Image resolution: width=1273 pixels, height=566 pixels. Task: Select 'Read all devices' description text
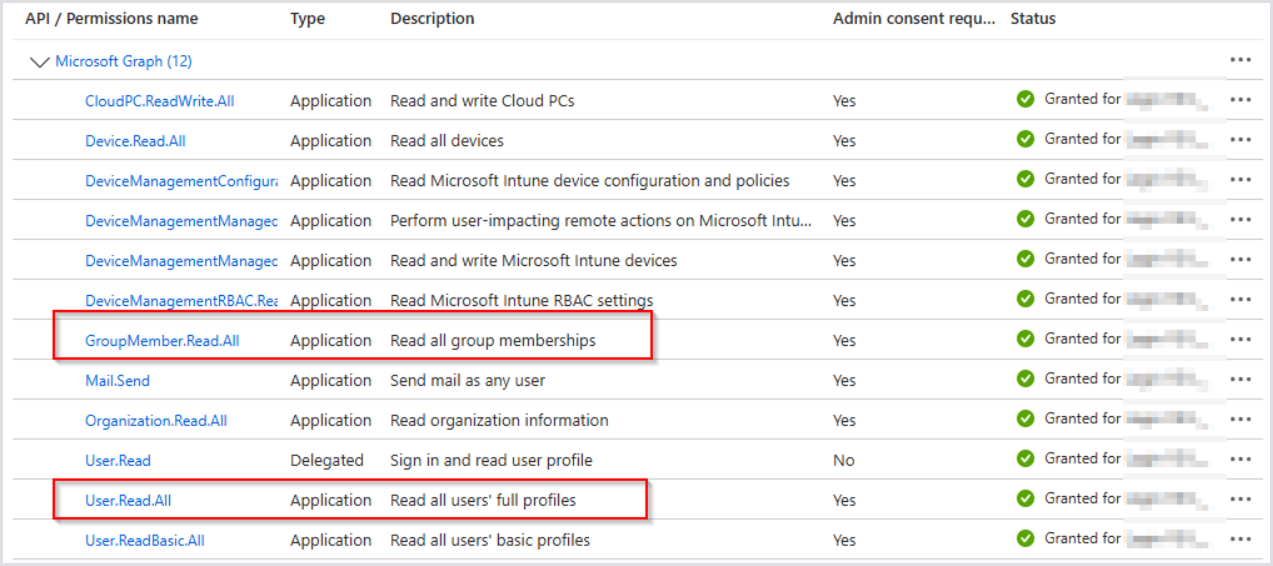click(447, 141)
